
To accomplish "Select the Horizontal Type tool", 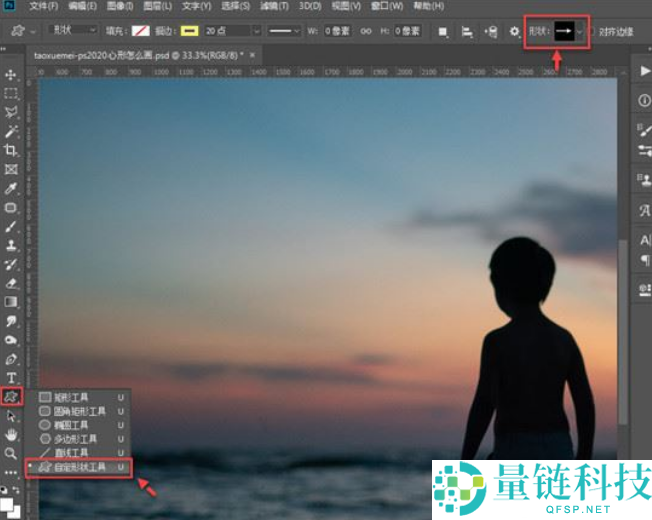I will coord(10,378).
